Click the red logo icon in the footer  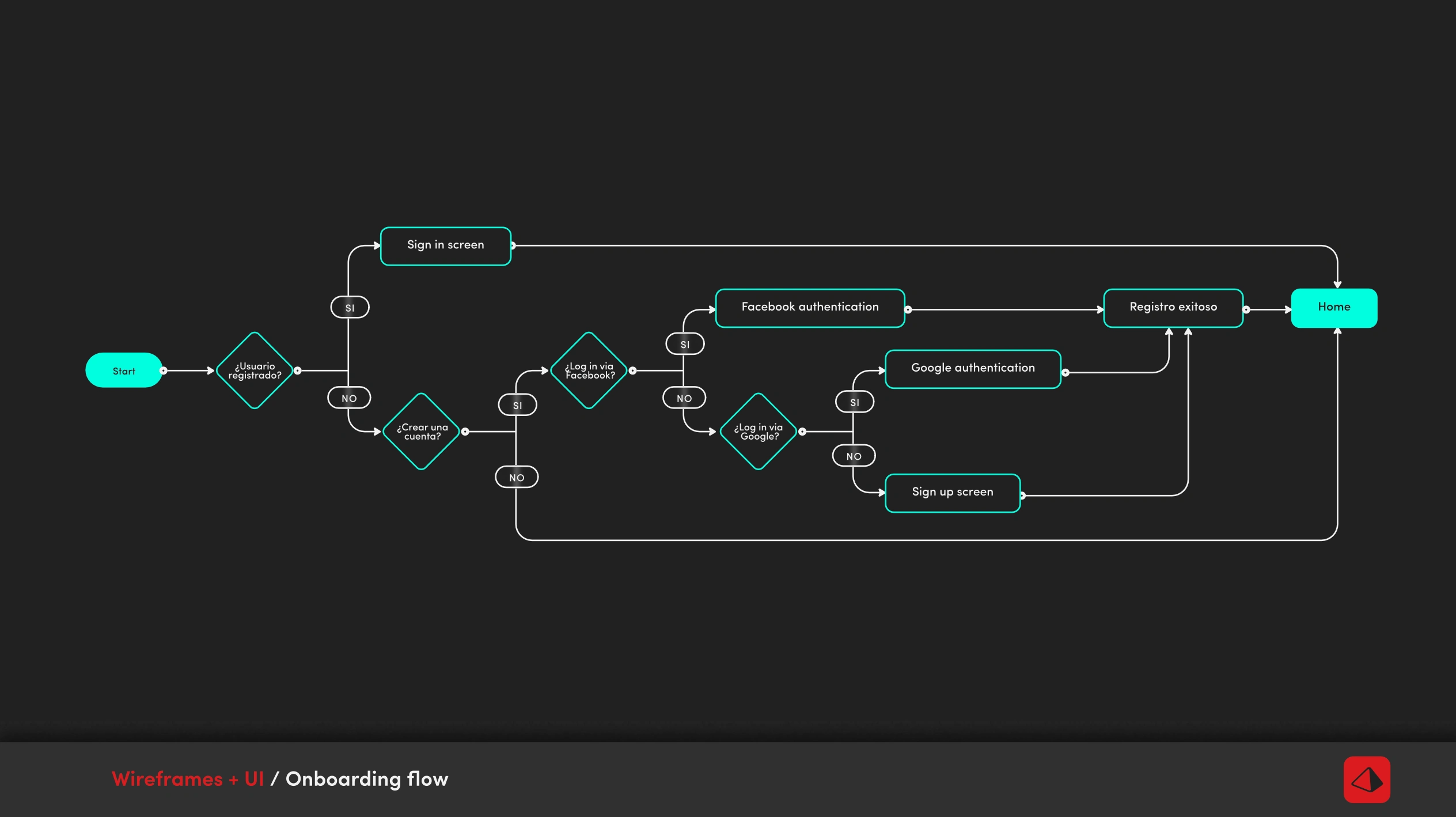(1366, 780)
